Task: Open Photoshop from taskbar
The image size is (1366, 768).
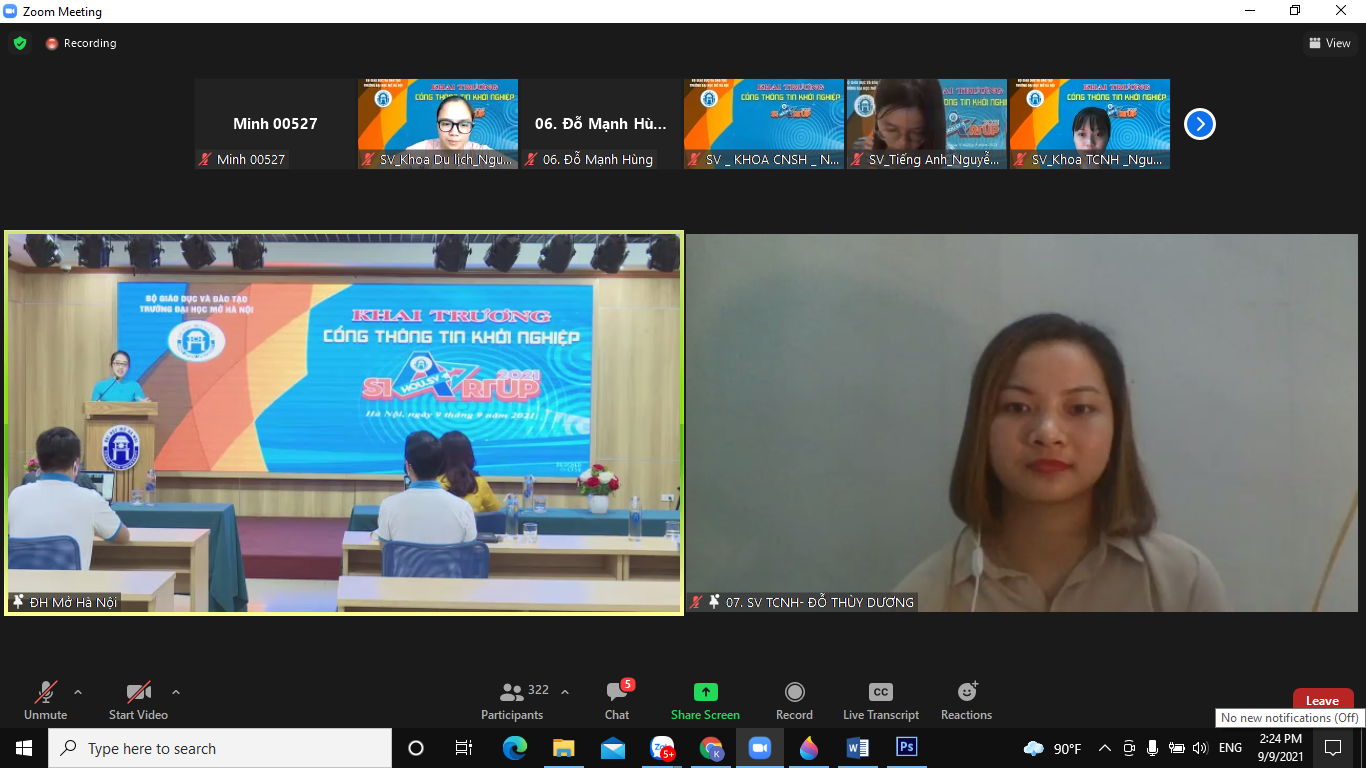Action: (x=907, y=748)
